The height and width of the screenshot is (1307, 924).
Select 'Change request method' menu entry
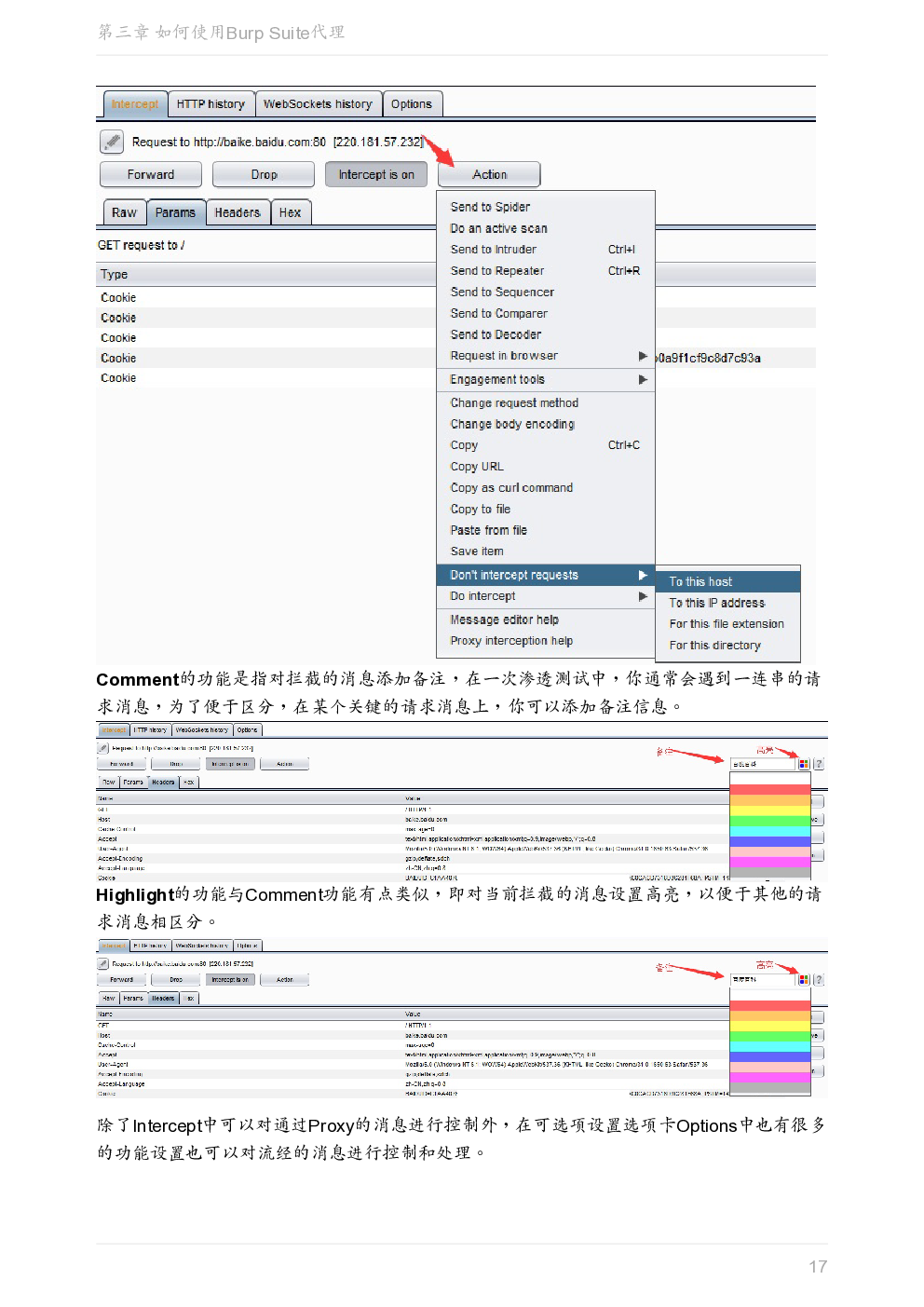pyautogui.click(x=546, y=403)
